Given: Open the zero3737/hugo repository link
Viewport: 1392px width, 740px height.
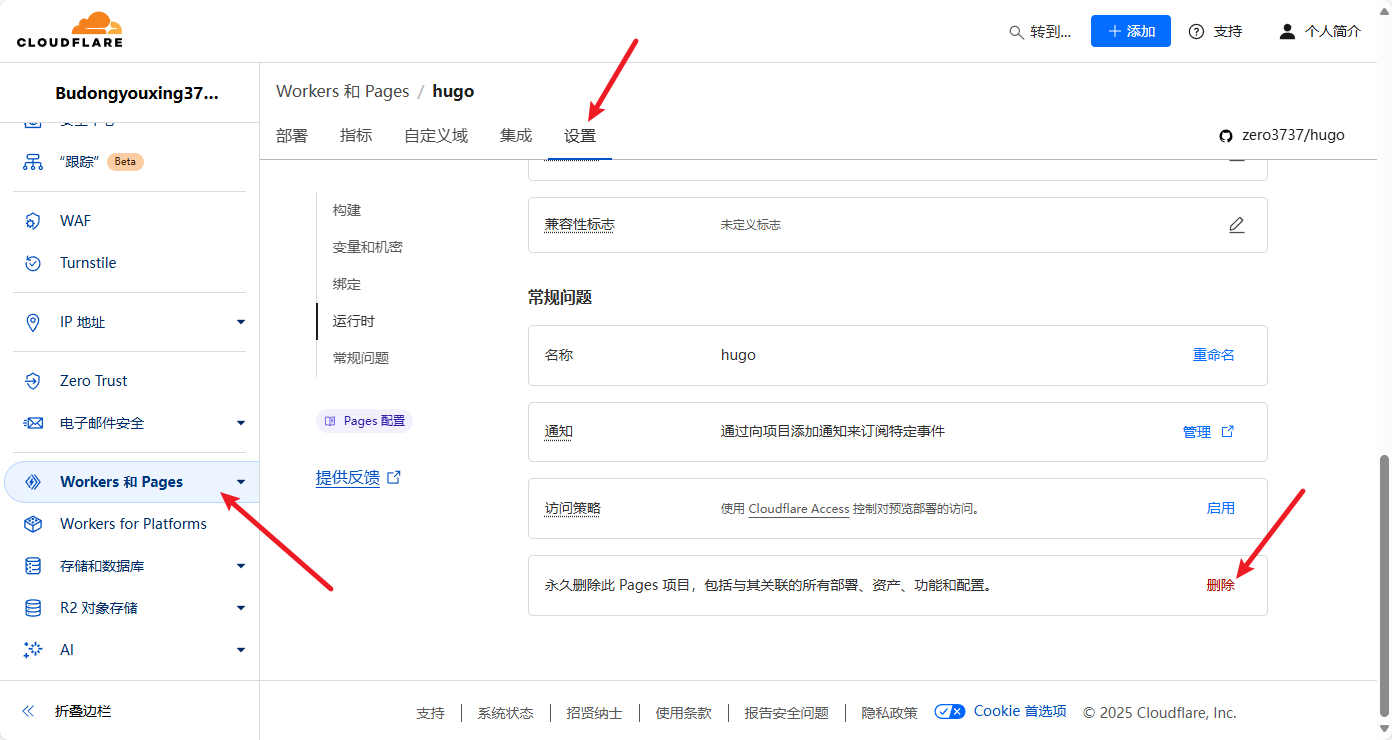Looking at the screenshot, I should click(x=1293, y=135).
